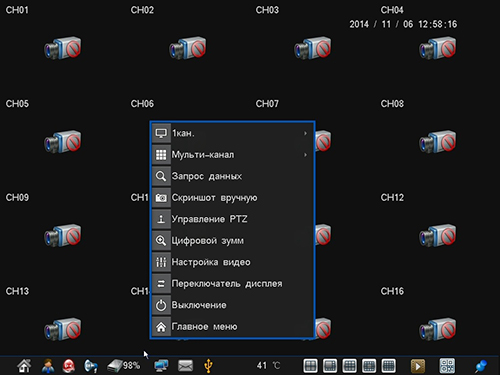Expand the Мульти-канал submenu arrow

(305, 155)
